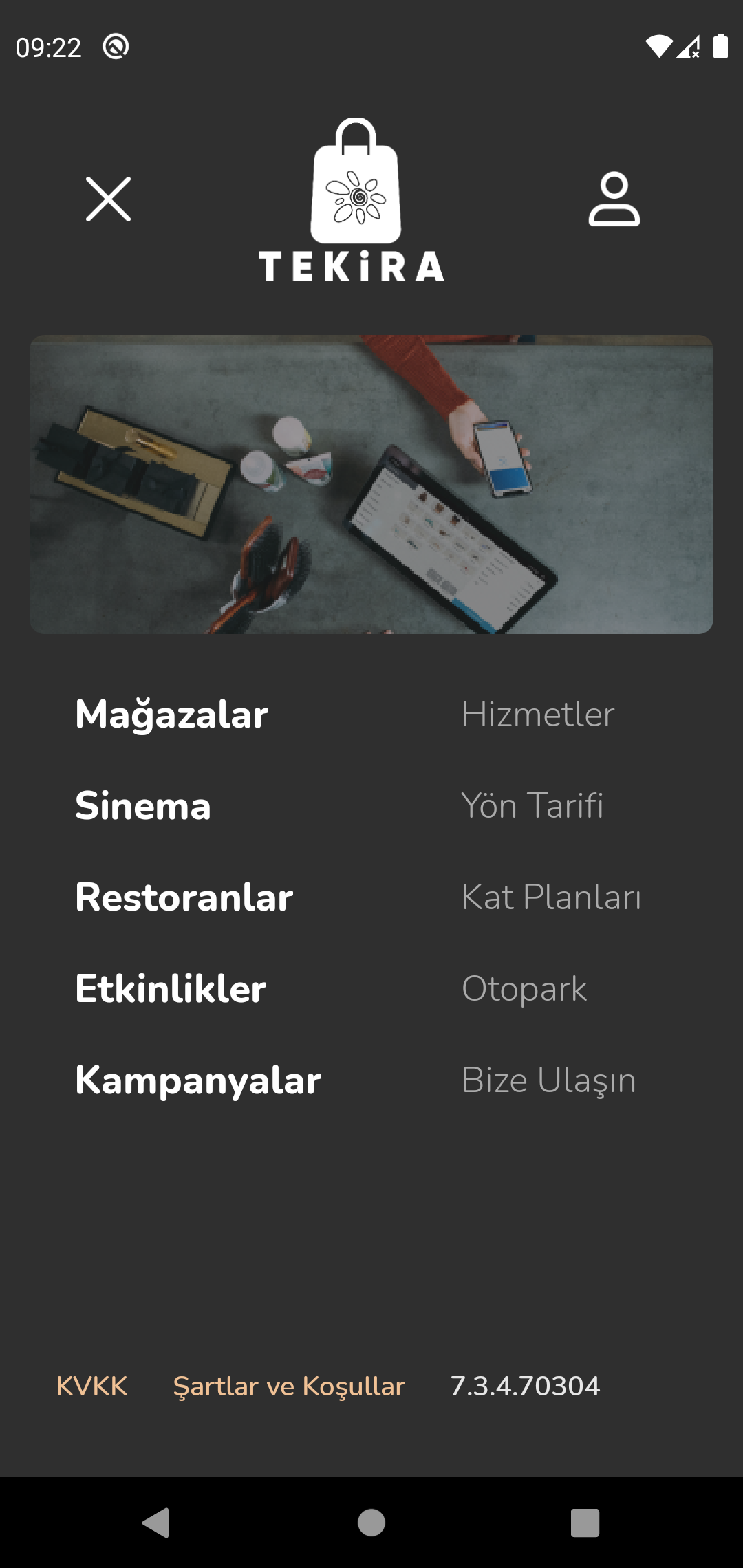Open the Mağazalar menu item

(172, 715)
